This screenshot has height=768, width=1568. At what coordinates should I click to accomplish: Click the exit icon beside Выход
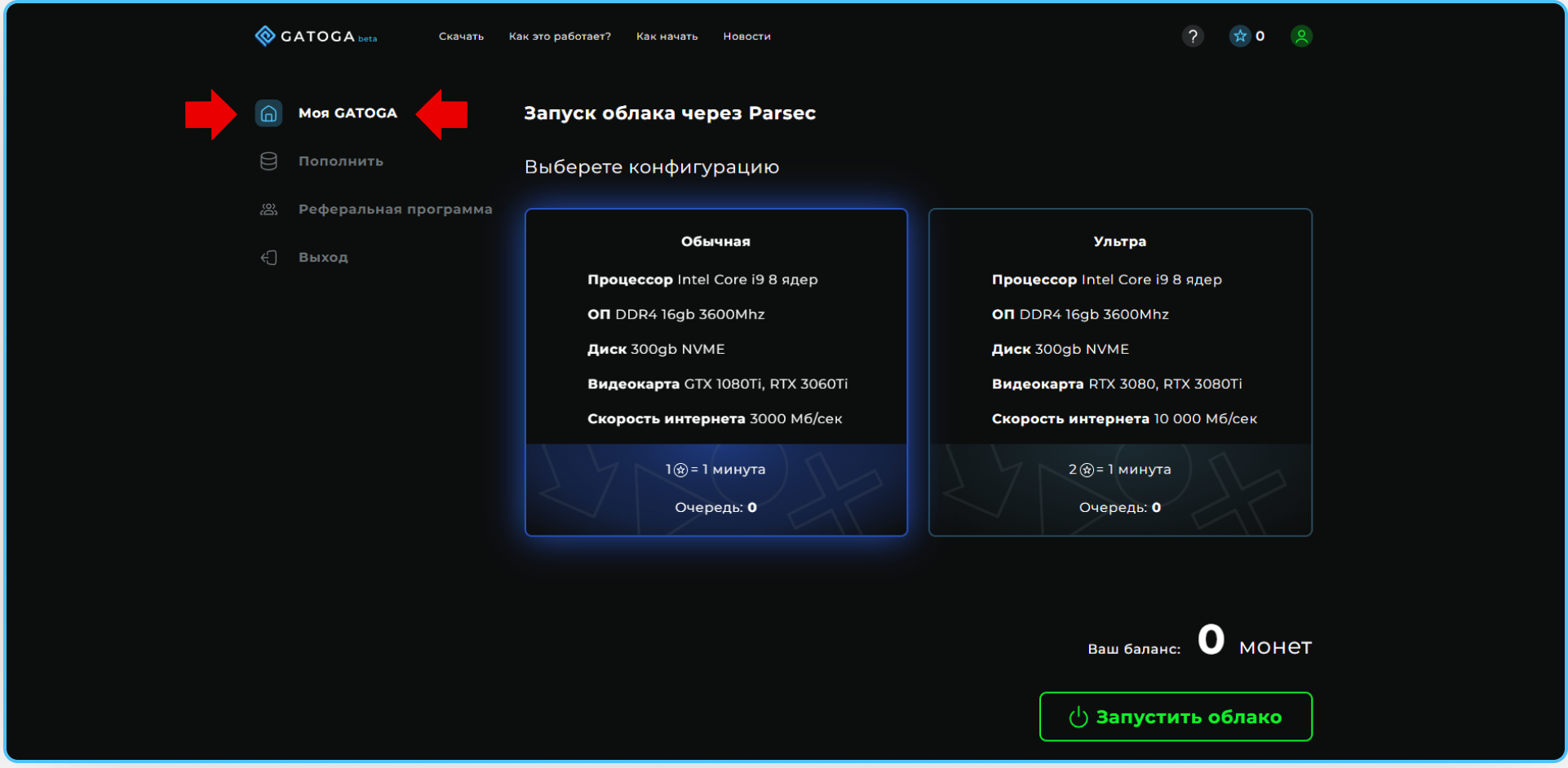click(x=268, y=258)
